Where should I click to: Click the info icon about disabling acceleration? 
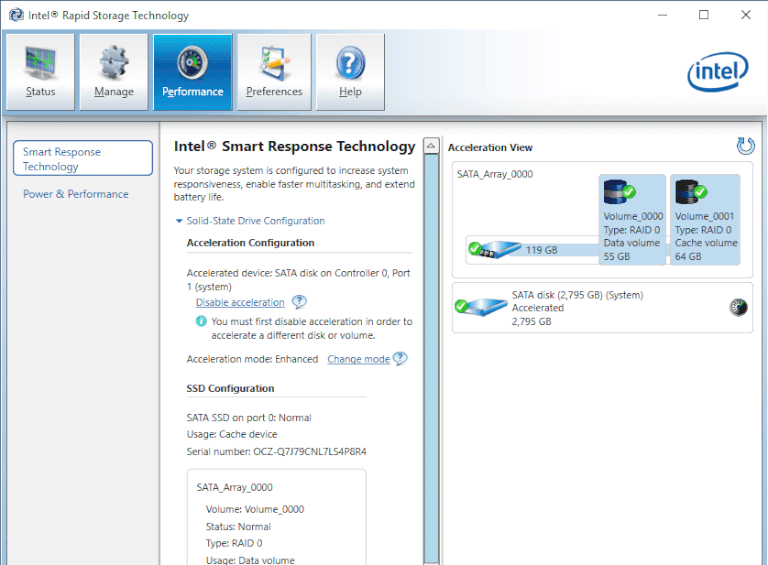201,321
